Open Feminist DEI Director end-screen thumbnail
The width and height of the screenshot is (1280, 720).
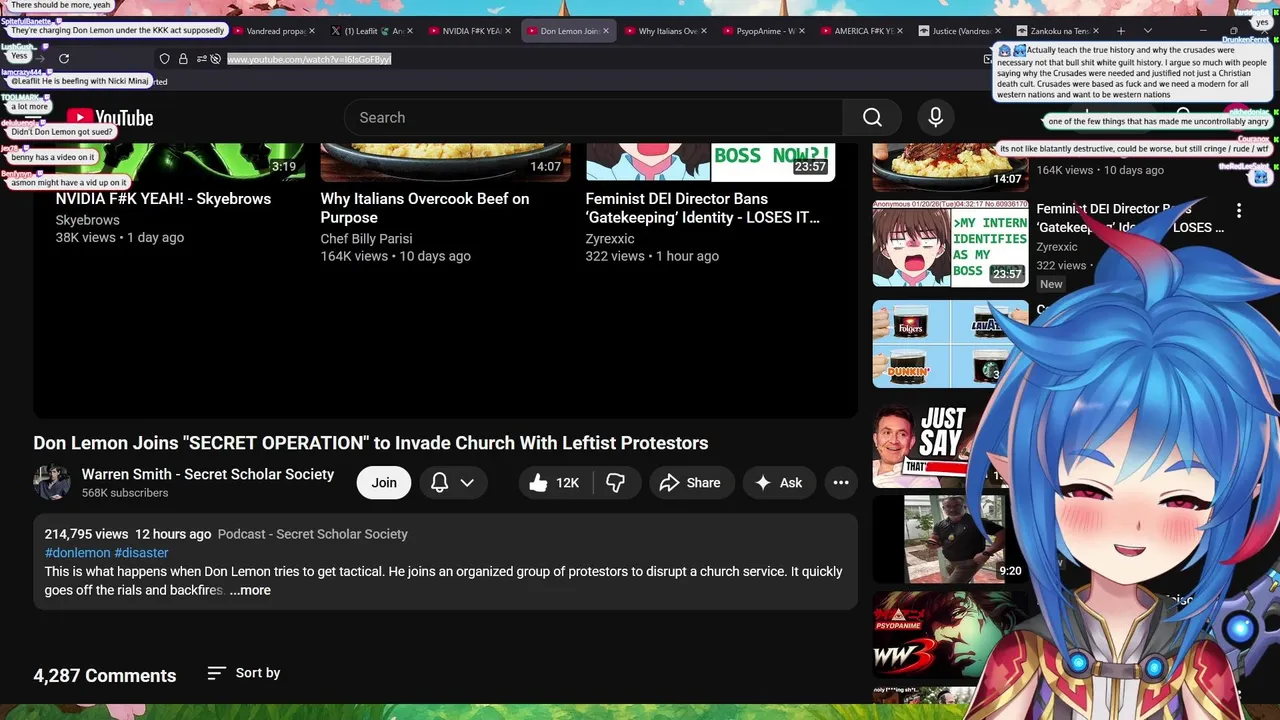tap(710, 162)
